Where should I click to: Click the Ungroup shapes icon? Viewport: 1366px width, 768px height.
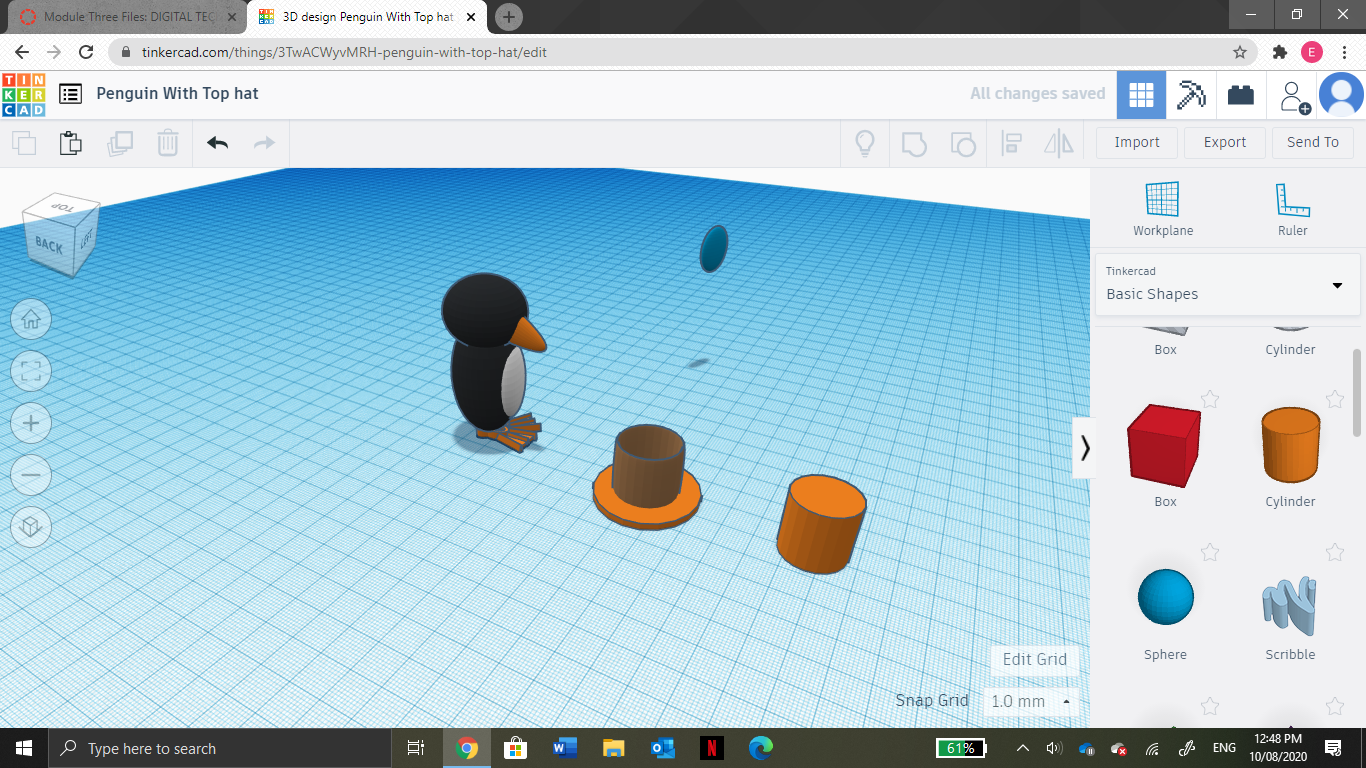coord(962,144)
